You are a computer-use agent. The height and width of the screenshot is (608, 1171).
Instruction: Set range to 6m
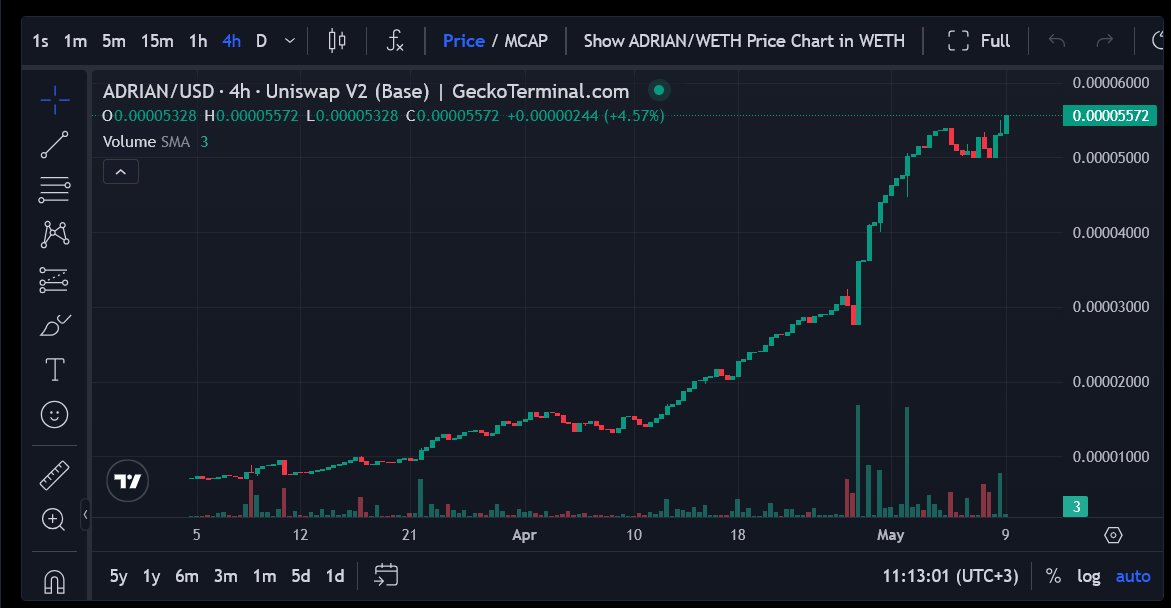(x=187, y=576)
